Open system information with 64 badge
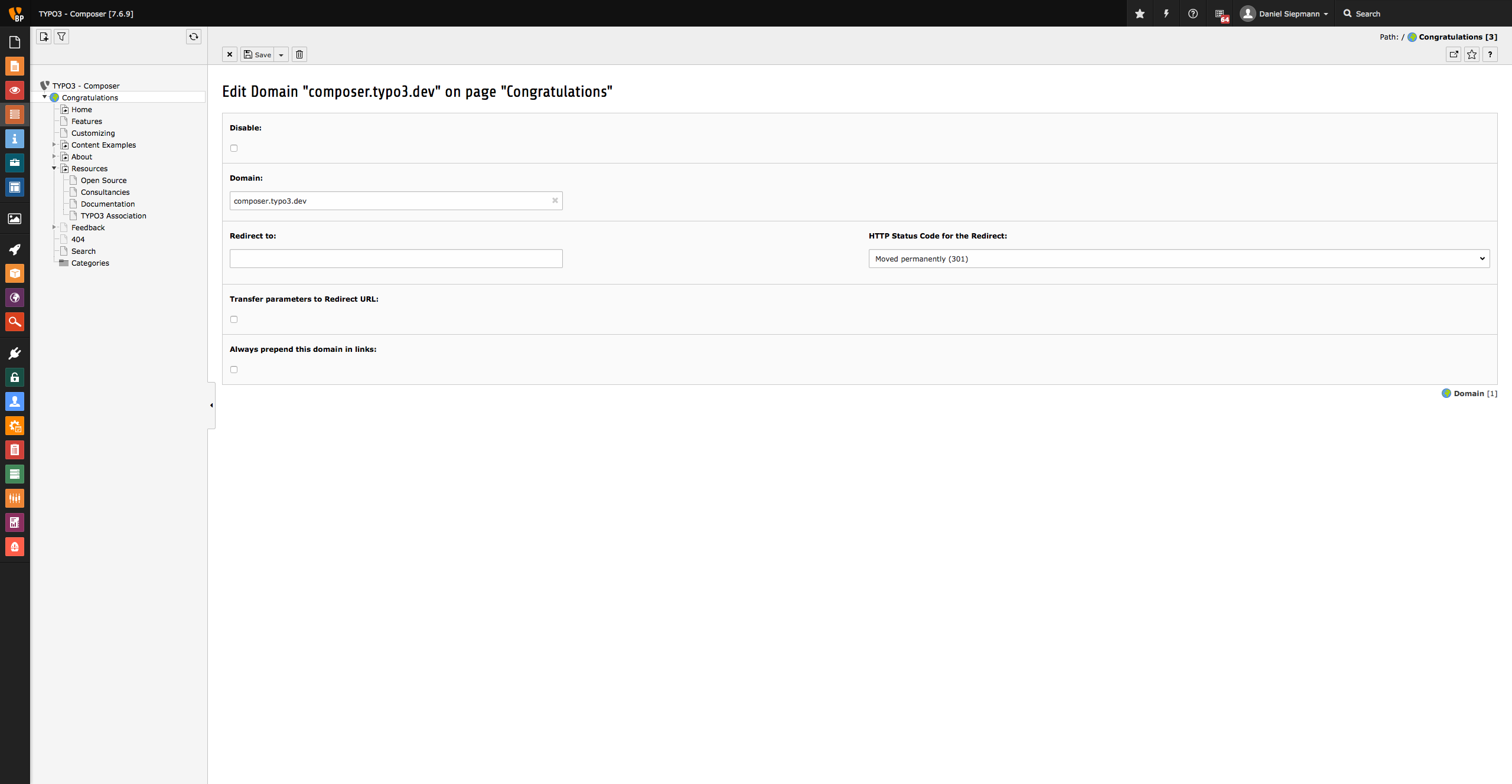This screenshot has width=1512, height=784. tap(1220, 14)
